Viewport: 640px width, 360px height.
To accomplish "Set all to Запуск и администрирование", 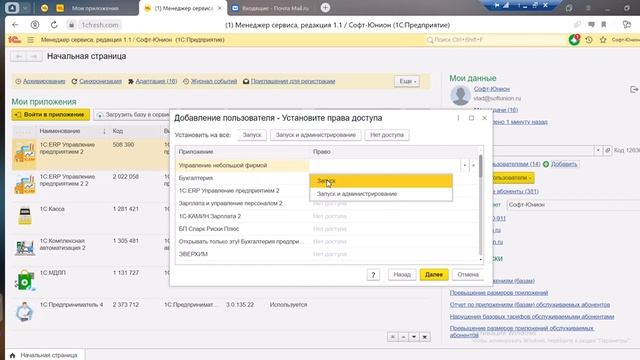I will [x=316, y=135].
